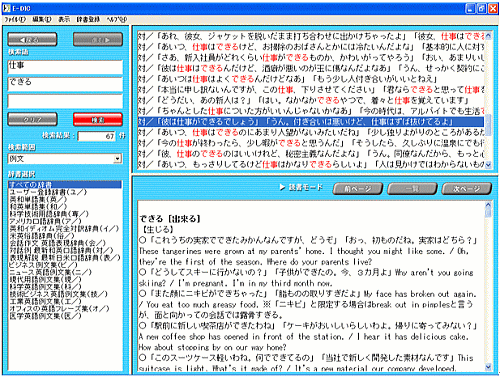Select 英和イディオム完全対訳辞典(イ/) in the list
Viewport: 500px width, 377px height.
(x=64, y=229)
